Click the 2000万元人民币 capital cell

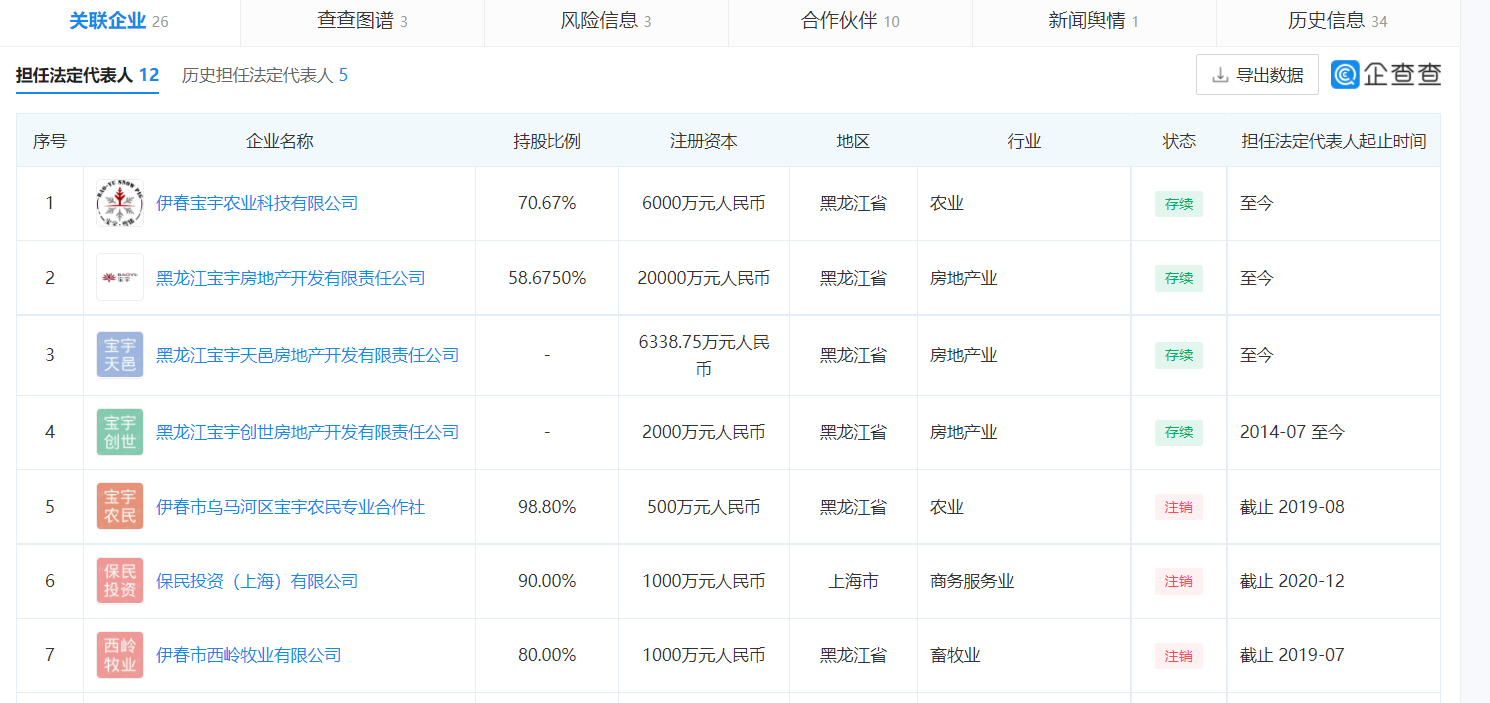click(x=704, y=432)
